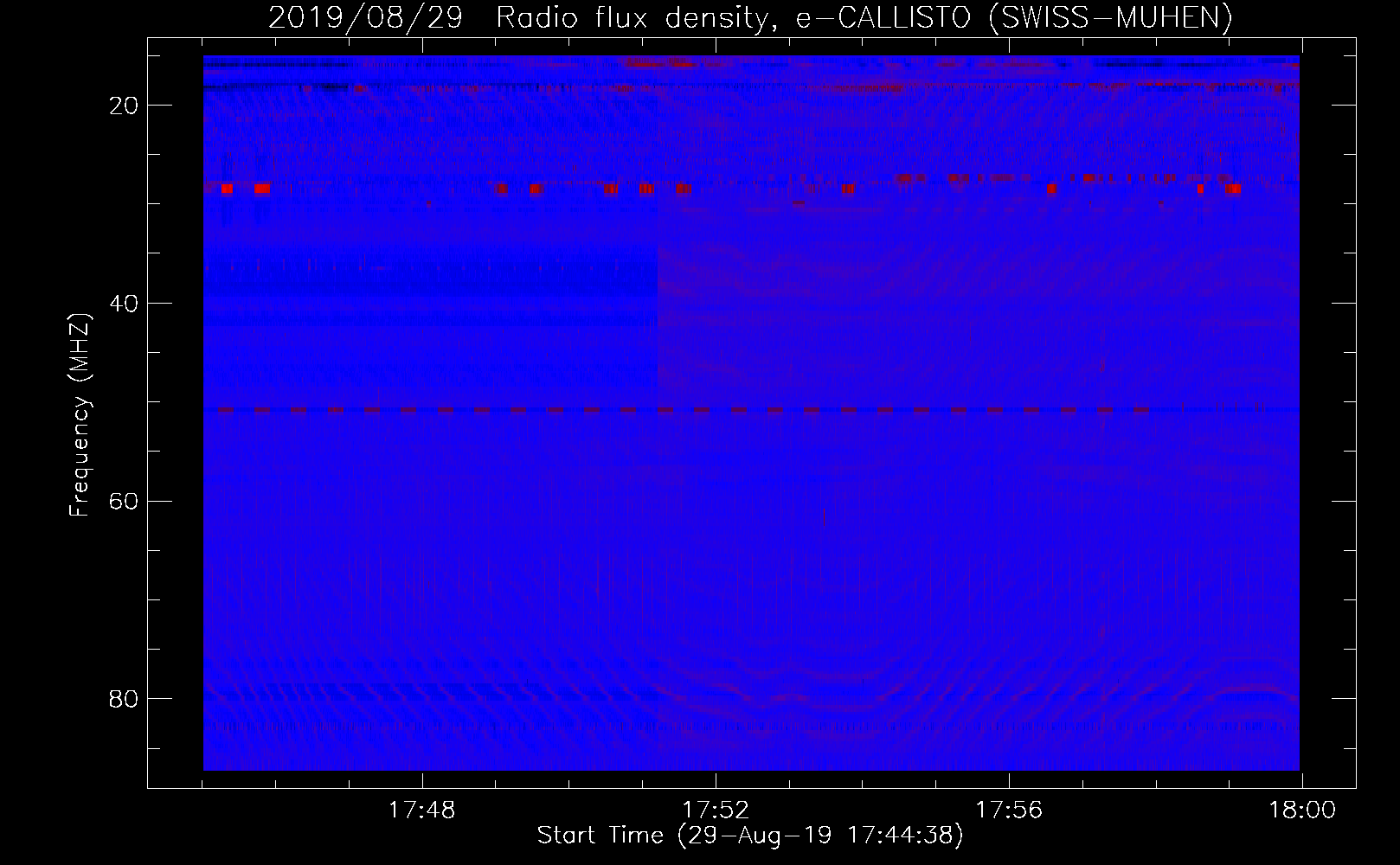Click the 17:48 time tick label

tap(421, 811)
